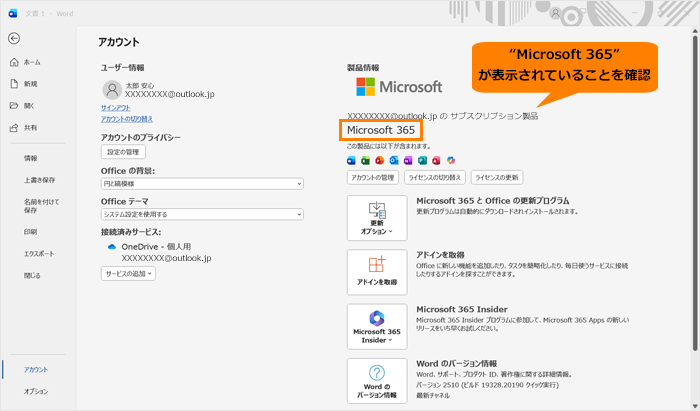Screen dimensions: 700x411
Task: Go back using the left arrow icon
Action: tap(14, 38)
